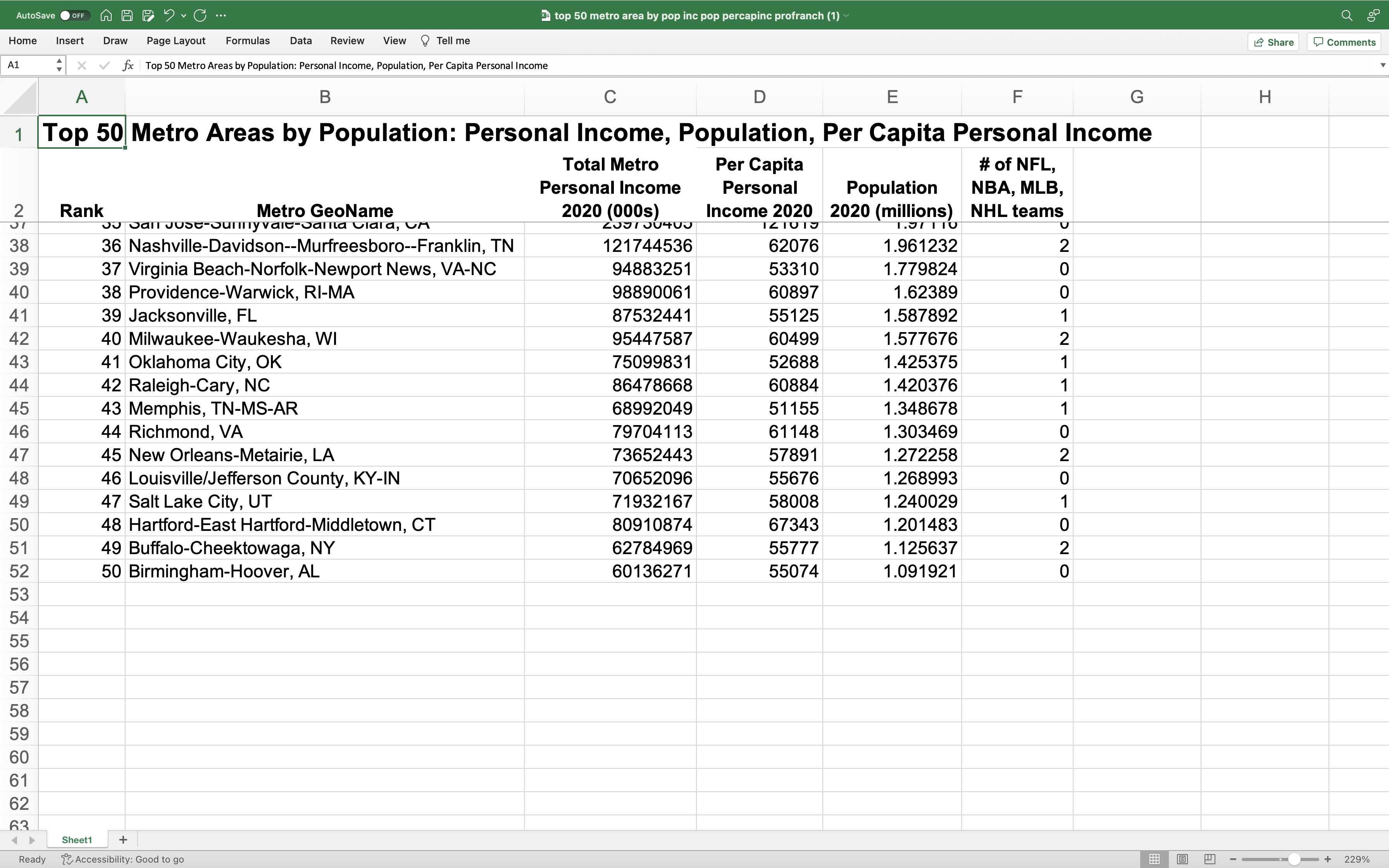Click the zoom slider handle
Image resolution: width=1389 pixels, height=868 pixels.
(x=1294, y=859)
